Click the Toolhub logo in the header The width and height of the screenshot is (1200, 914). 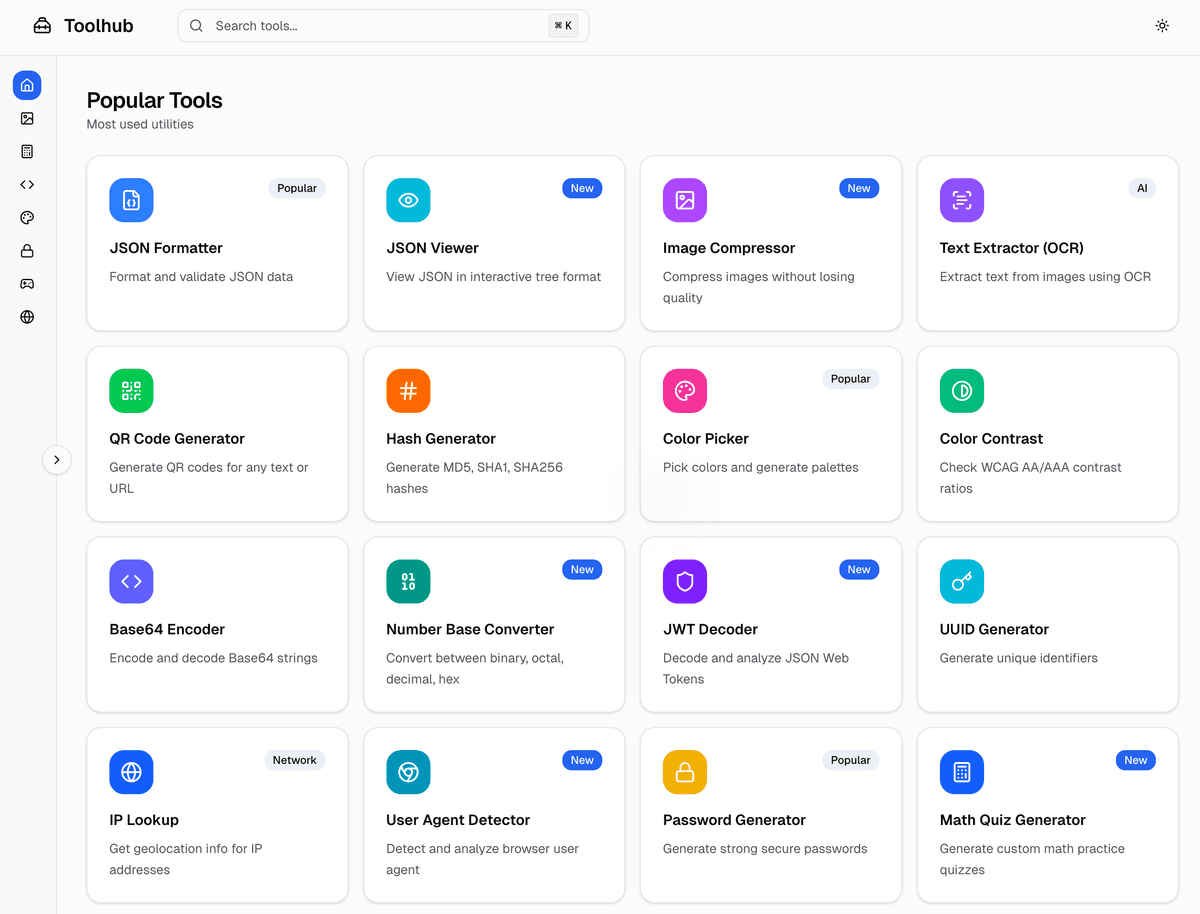tap(83, 26)
